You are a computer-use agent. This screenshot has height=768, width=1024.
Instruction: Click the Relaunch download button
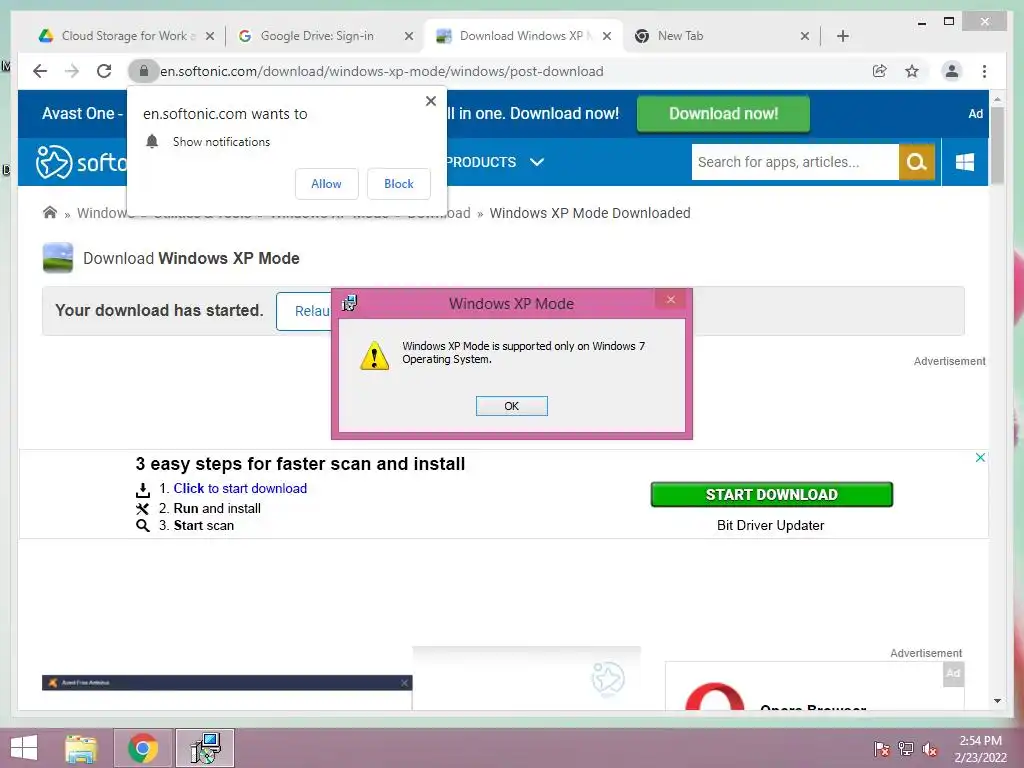click(x=305, y=311)
